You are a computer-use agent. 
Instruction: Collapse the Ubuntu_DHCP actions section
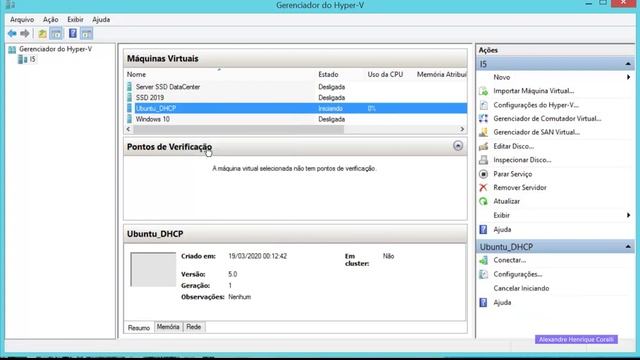click(x=628, y=247)
